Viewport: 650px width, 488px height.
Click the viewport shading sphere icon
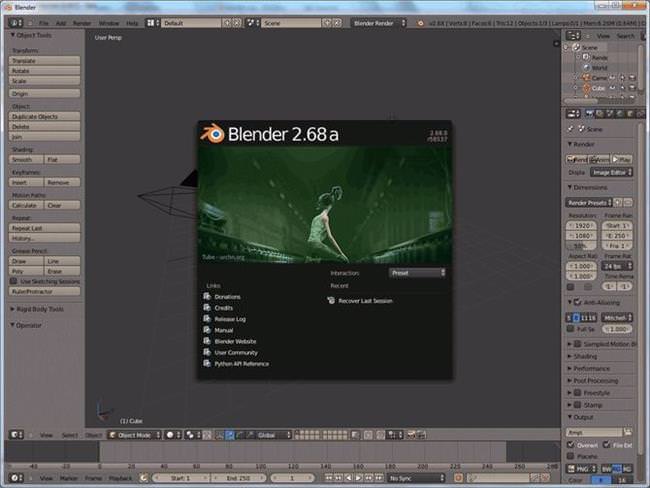[x=170, y=435]
